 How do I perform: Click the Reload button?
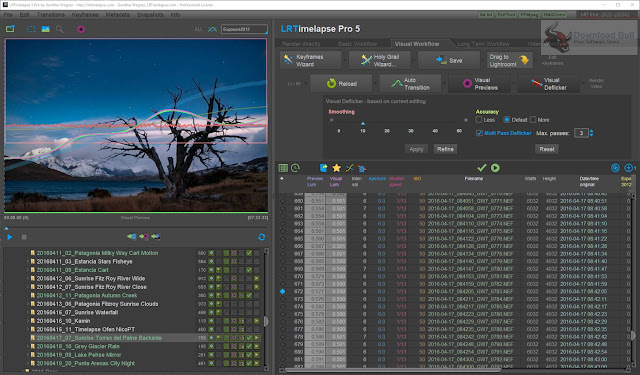tap(341, 84)
